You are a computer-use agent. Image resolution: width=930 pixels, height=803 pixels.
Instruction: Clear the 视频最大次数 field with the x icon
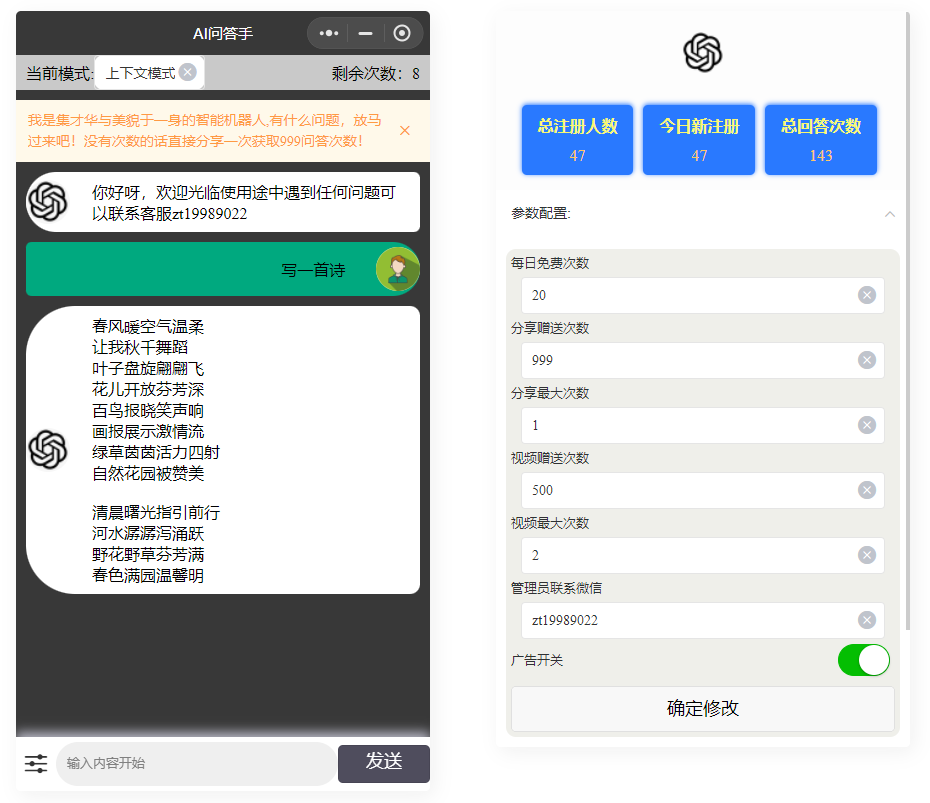pos(866,554)
